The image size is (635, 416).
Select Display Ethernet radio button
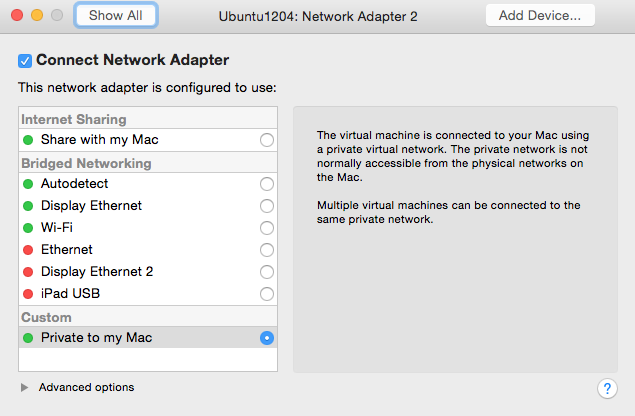tap(266, 206)
